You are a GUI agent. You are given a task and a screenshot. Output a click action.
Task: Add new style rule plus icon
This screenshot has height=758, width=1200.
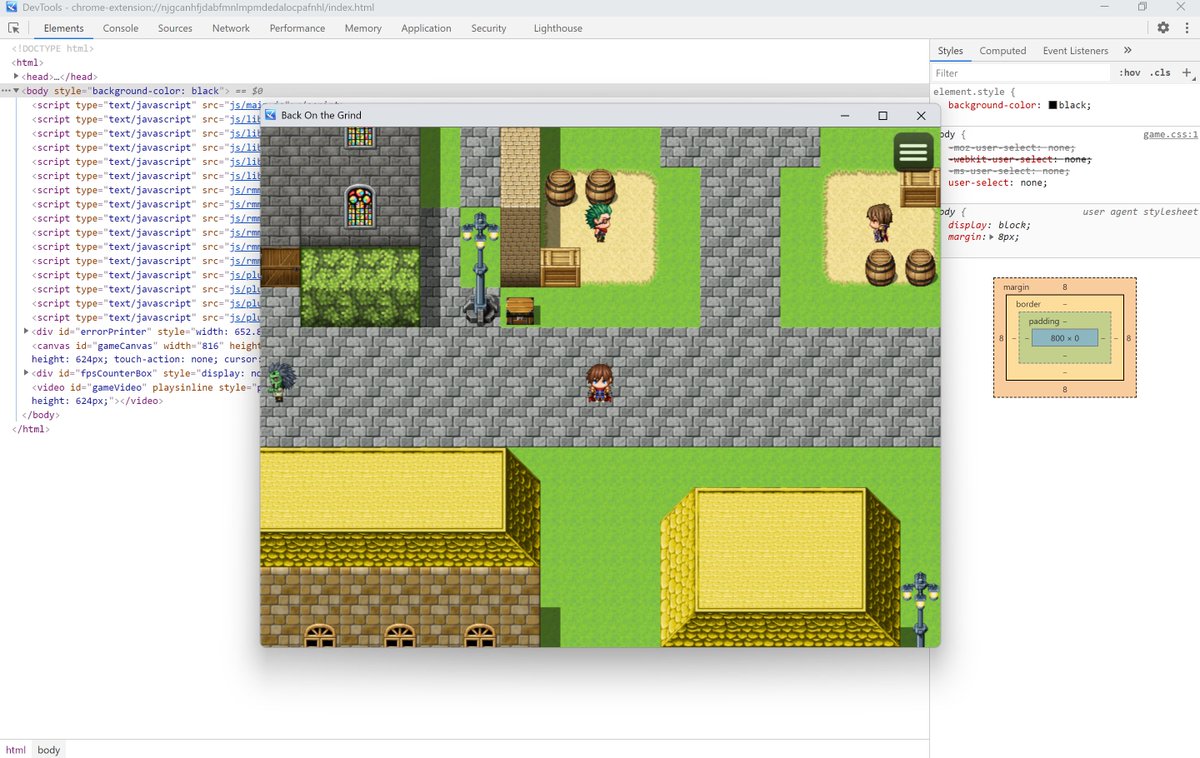(x=1187, y=72)
